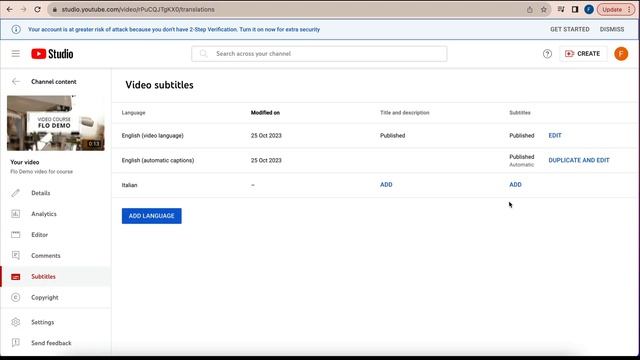Screen dimensions: 640x360
Task: Click the Send feedback icon
Action: point(16,343)
